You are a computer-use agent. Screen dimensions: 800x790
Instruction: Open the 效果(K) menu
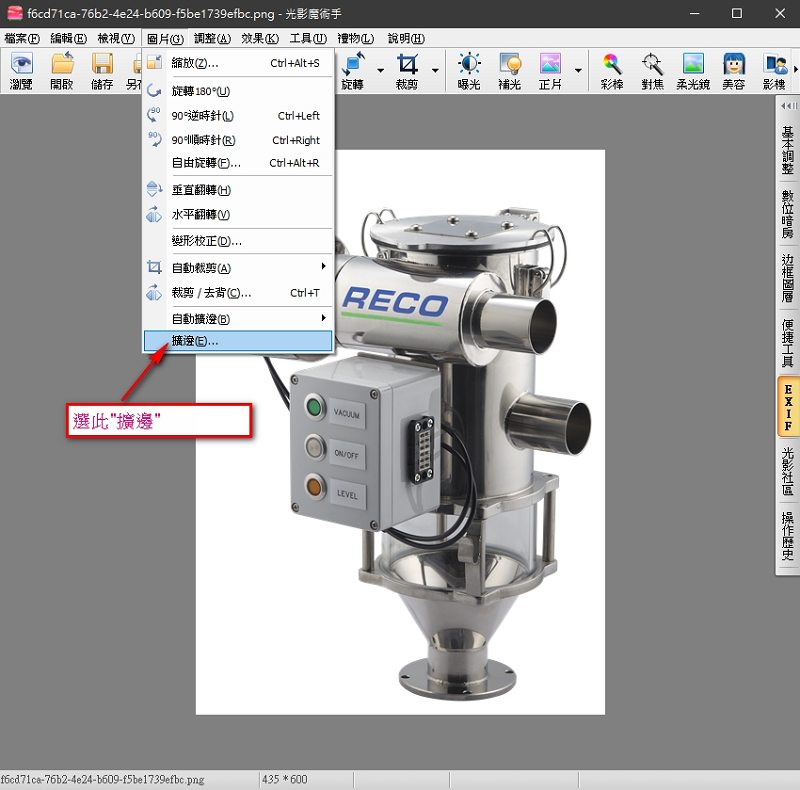click(259, 39)
